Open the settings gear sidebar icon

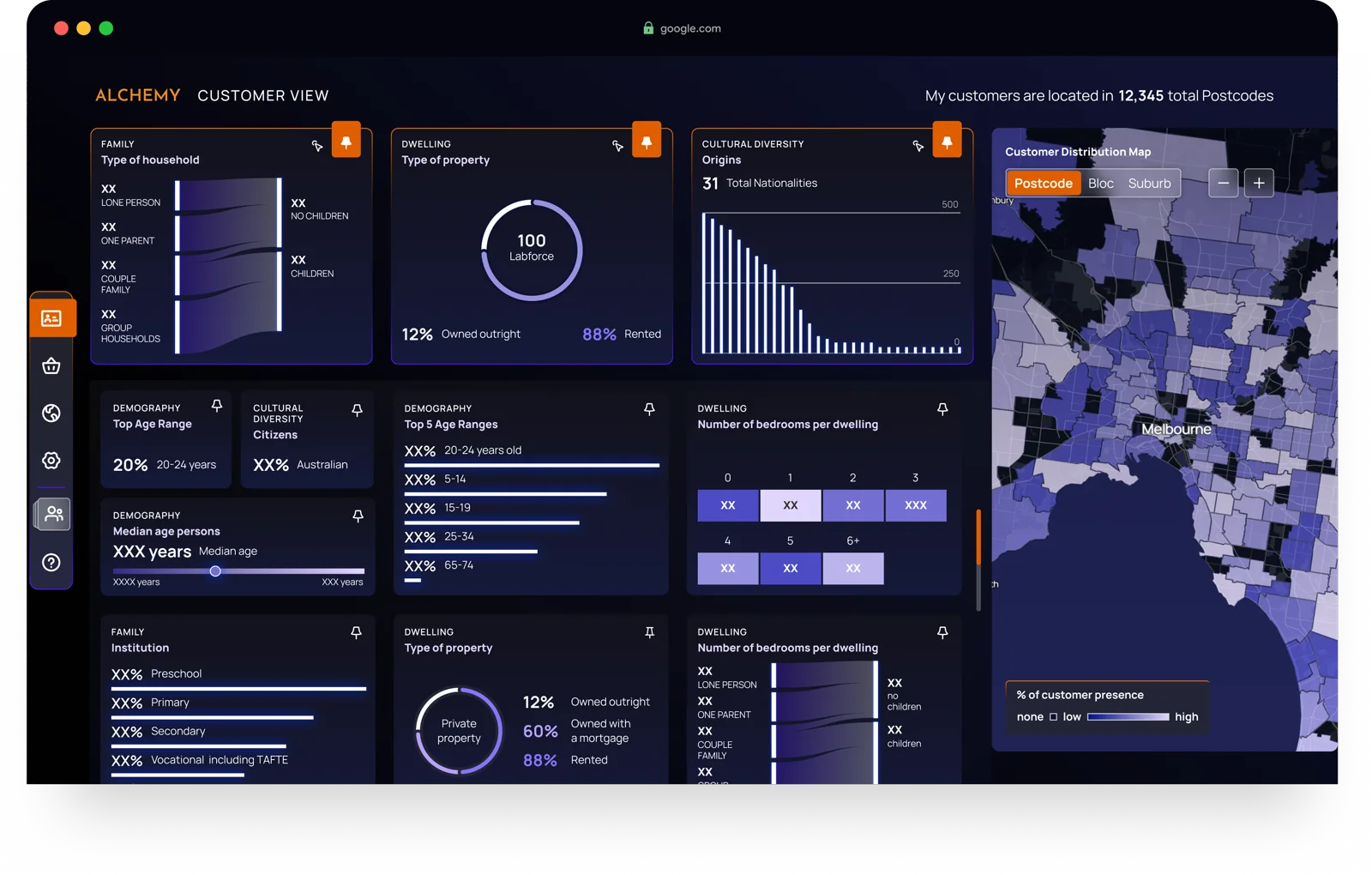point(51,461)
